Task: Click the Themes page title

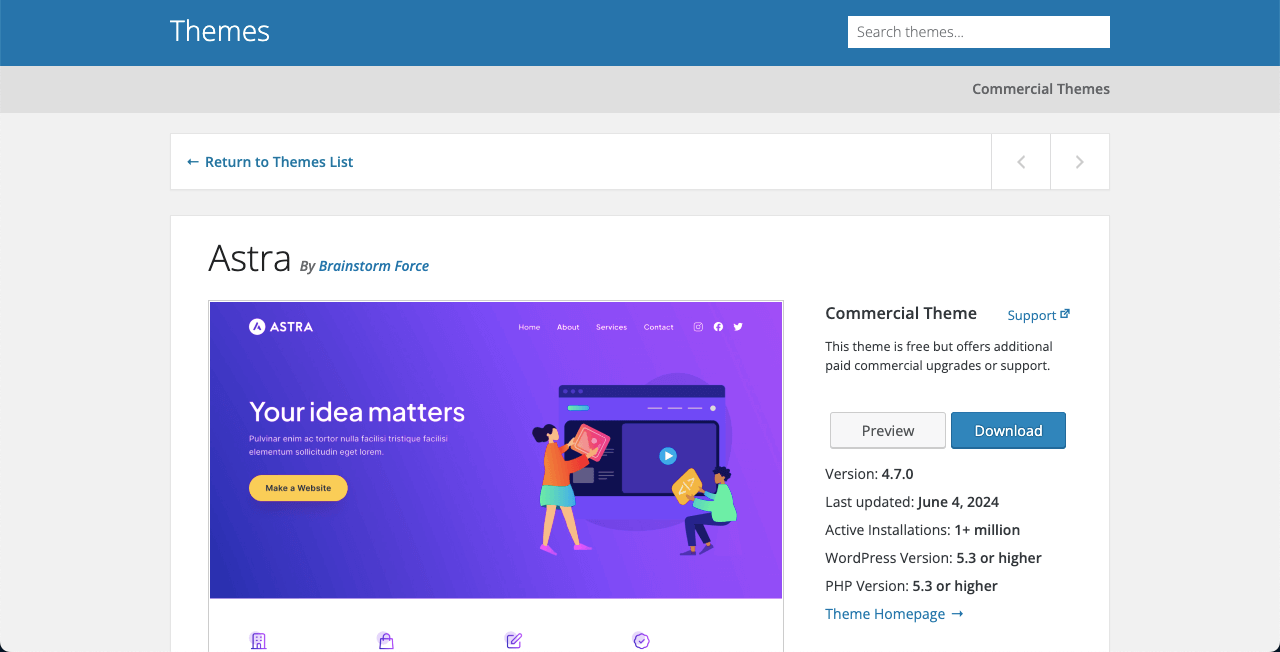Action: click(x=220, y=31)
